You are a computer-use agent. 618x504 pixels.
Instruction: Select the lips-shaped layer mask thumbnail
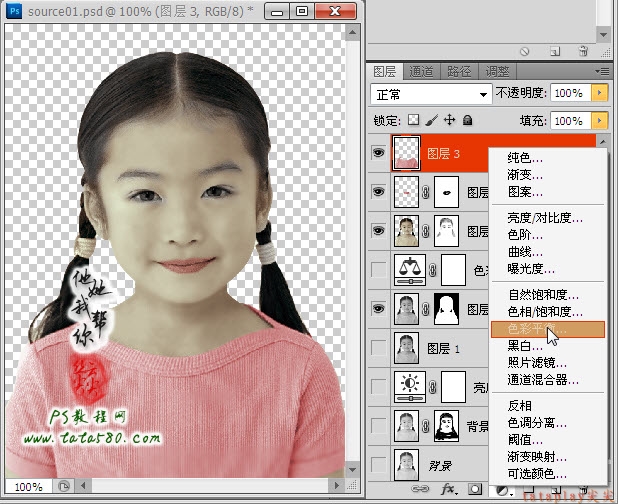[446, 192]
